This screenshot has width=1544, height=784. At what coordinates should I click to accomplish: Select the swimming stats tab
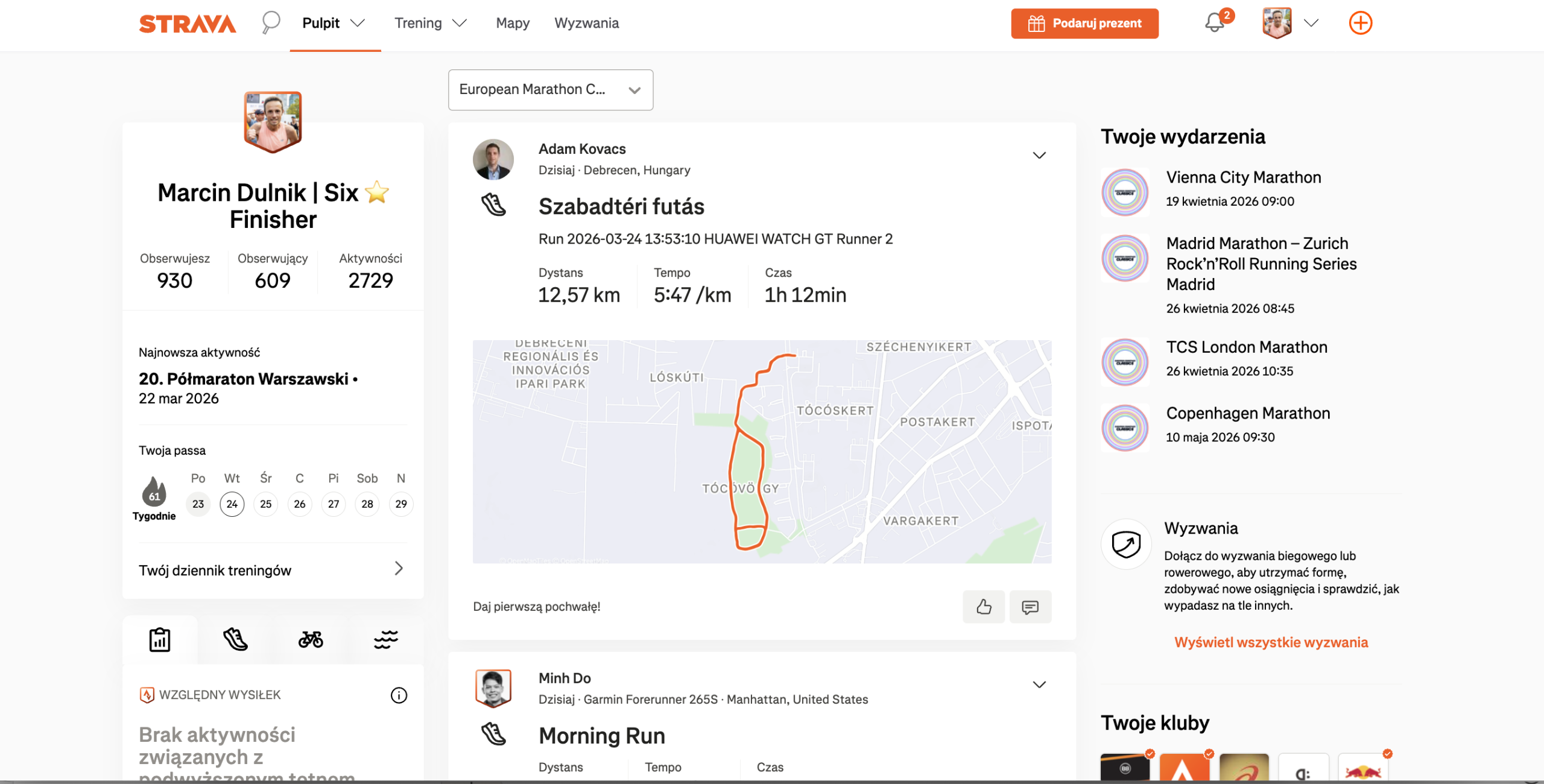coord(386,639)
